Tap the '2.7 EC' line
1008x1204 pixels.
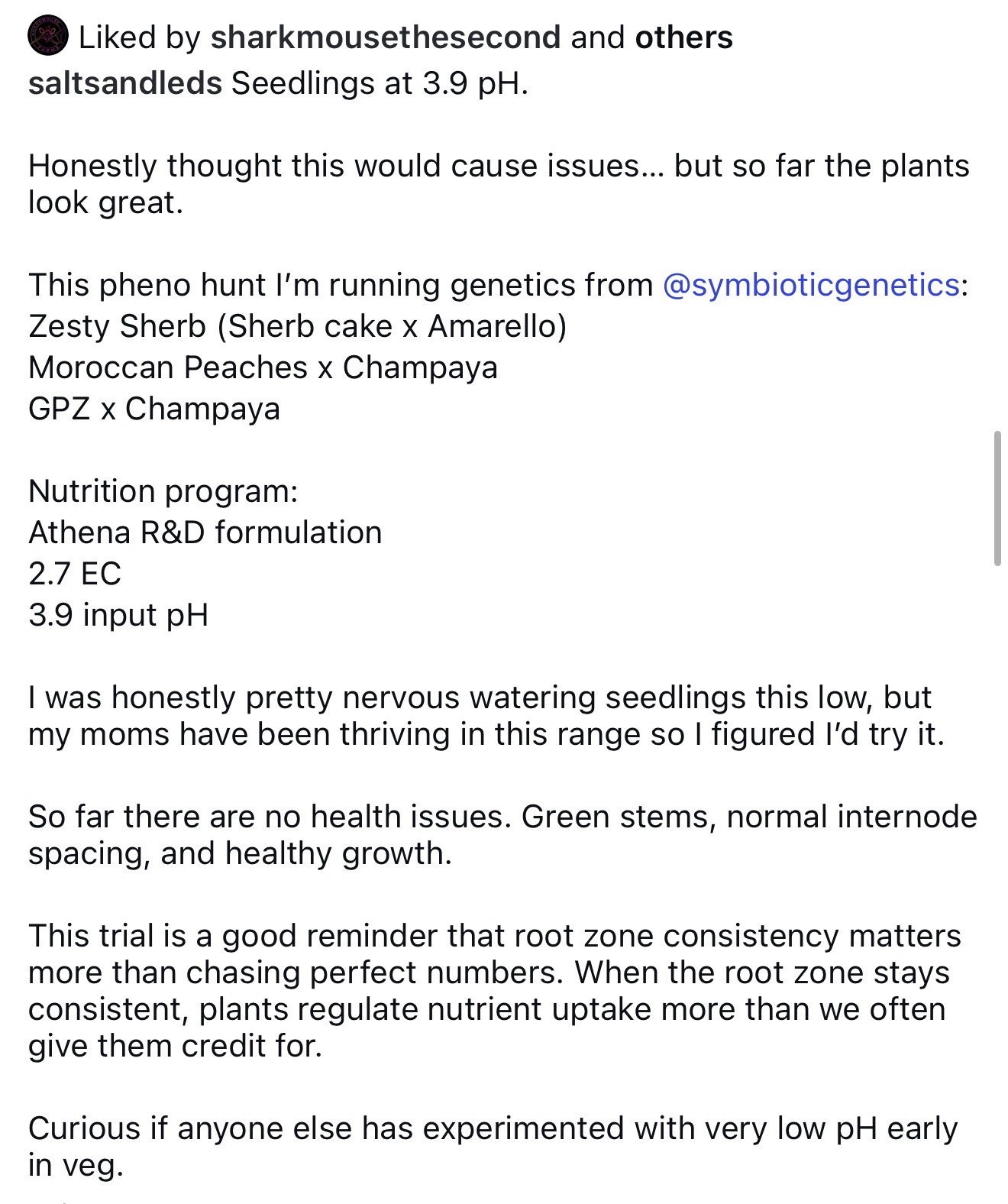tap(75, 574)
